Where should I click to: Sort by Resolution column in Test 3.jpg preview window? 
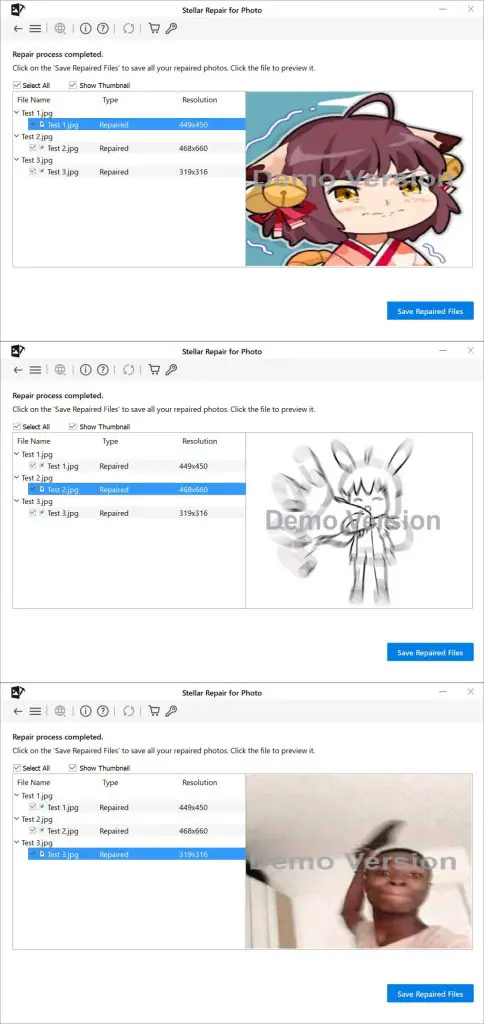click(x=200, y=782)
